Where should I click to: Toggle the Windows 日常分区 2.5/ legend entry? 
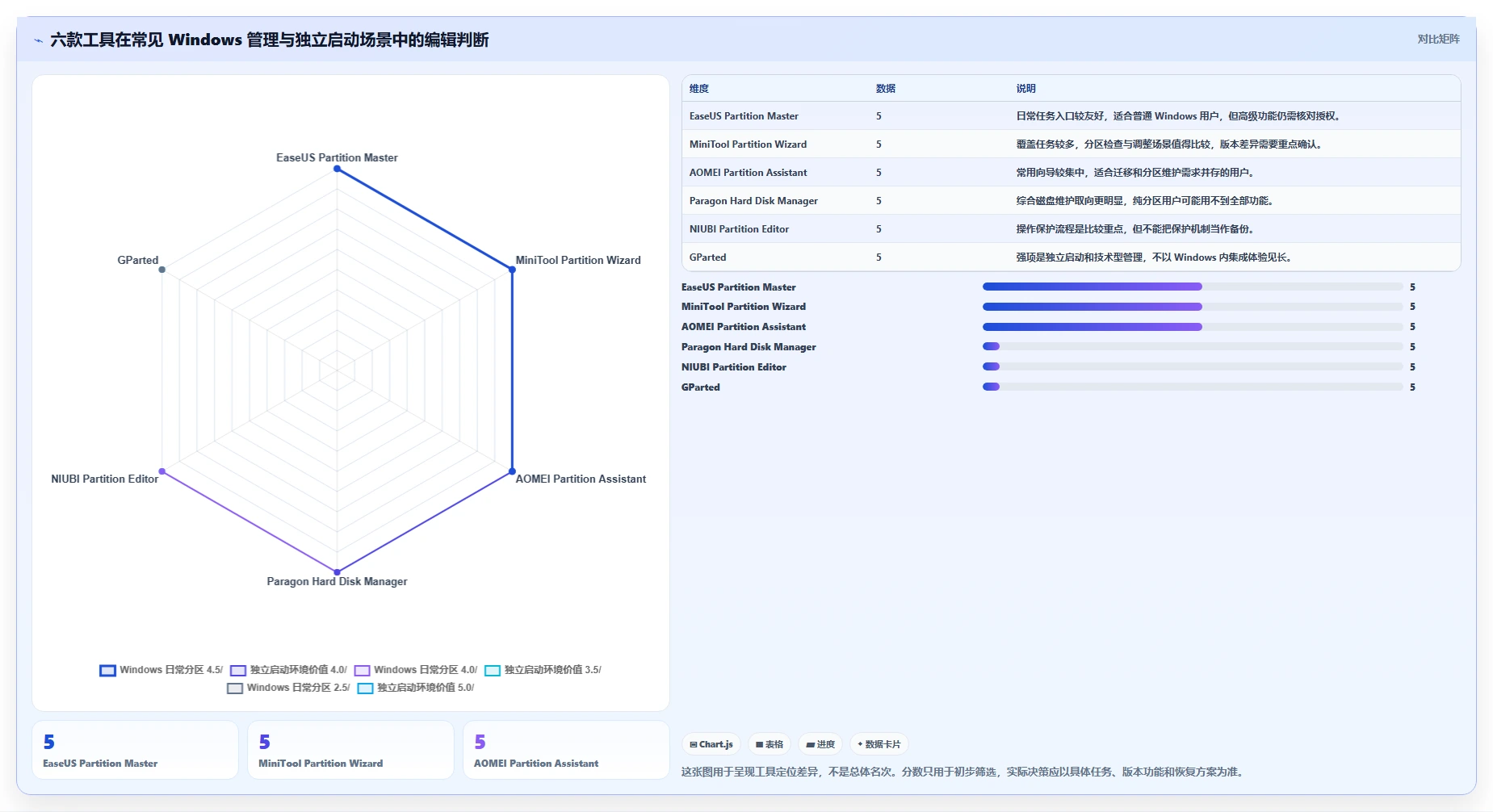tap(288, 688)
